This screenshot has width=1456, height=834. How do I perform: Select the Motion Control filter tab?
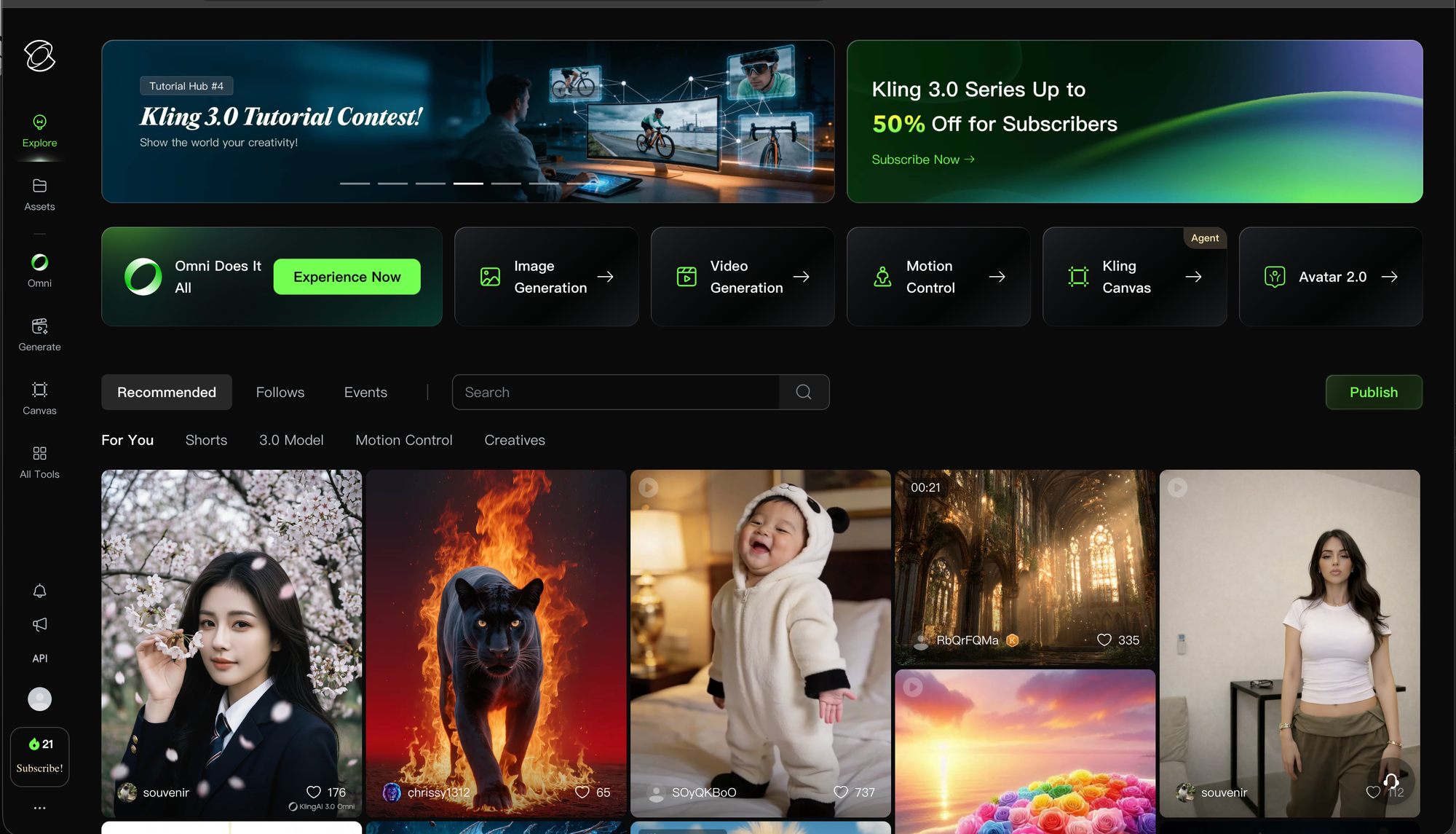point(403,440)
